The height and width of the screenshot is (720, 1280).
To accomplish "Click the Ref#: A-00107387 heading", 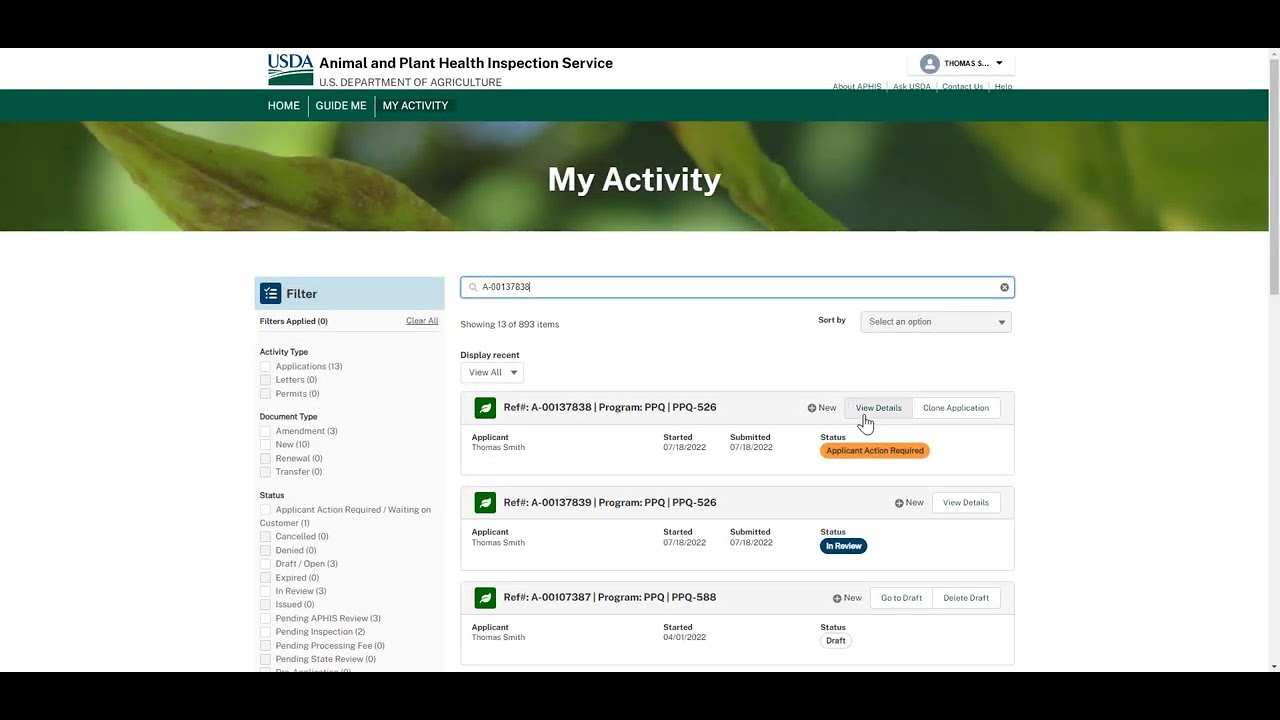I will tap(610, 598).
